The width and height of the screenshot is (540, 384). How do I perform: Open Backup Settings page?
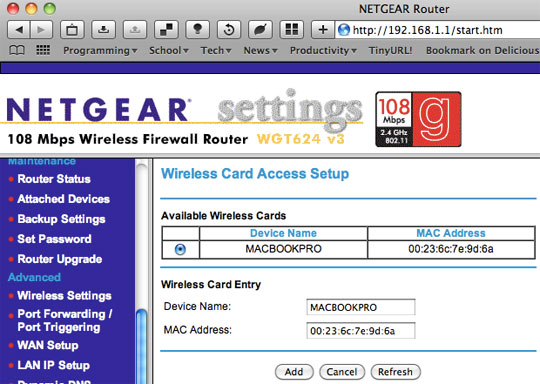[61, 219]
